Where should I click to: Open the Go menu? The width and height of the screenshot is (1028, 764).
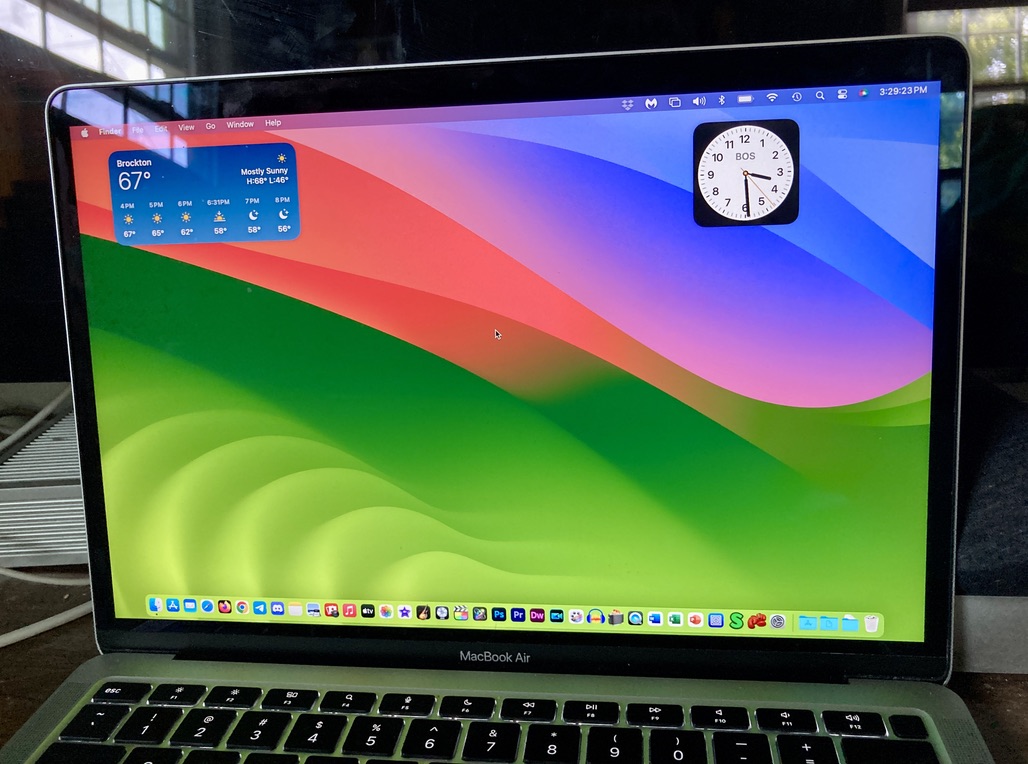(210, 126)
